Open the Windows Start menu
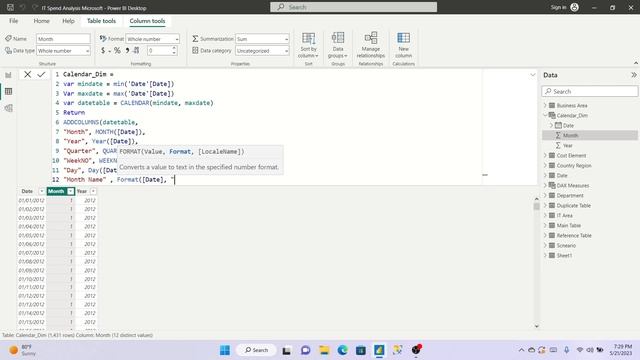640x360 pixels. click(x=225, y=350)
